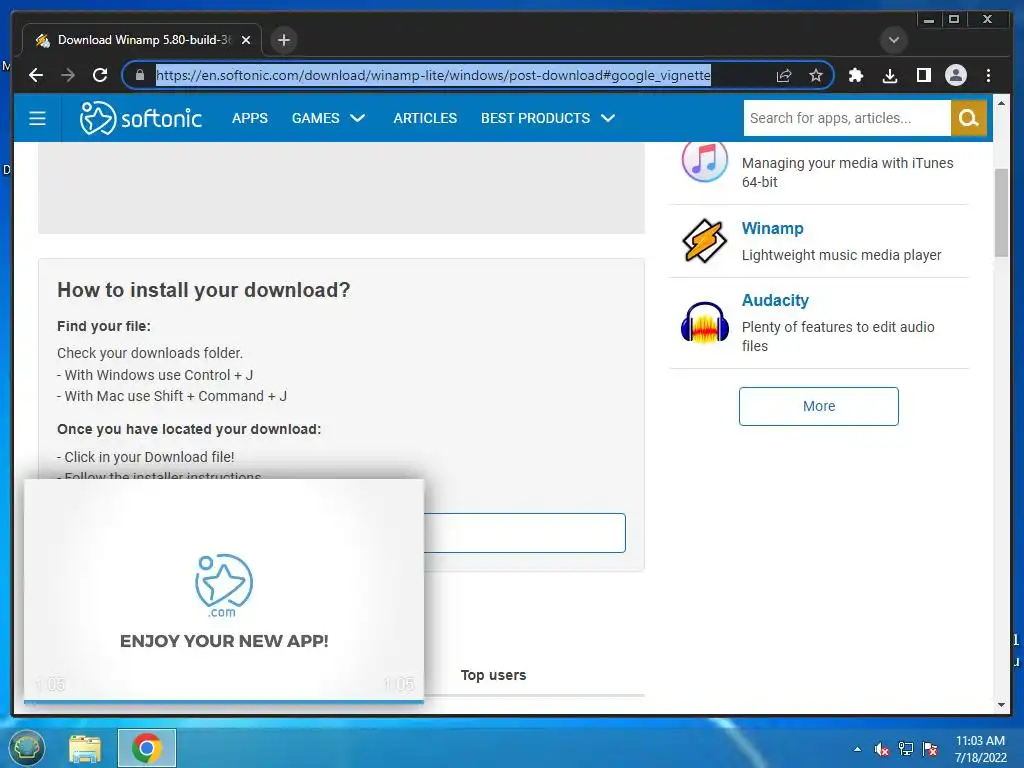The height and width of the screenshot is (768, 1024).
Task: Click the address bar URL
Action: [x=433, y=75]
